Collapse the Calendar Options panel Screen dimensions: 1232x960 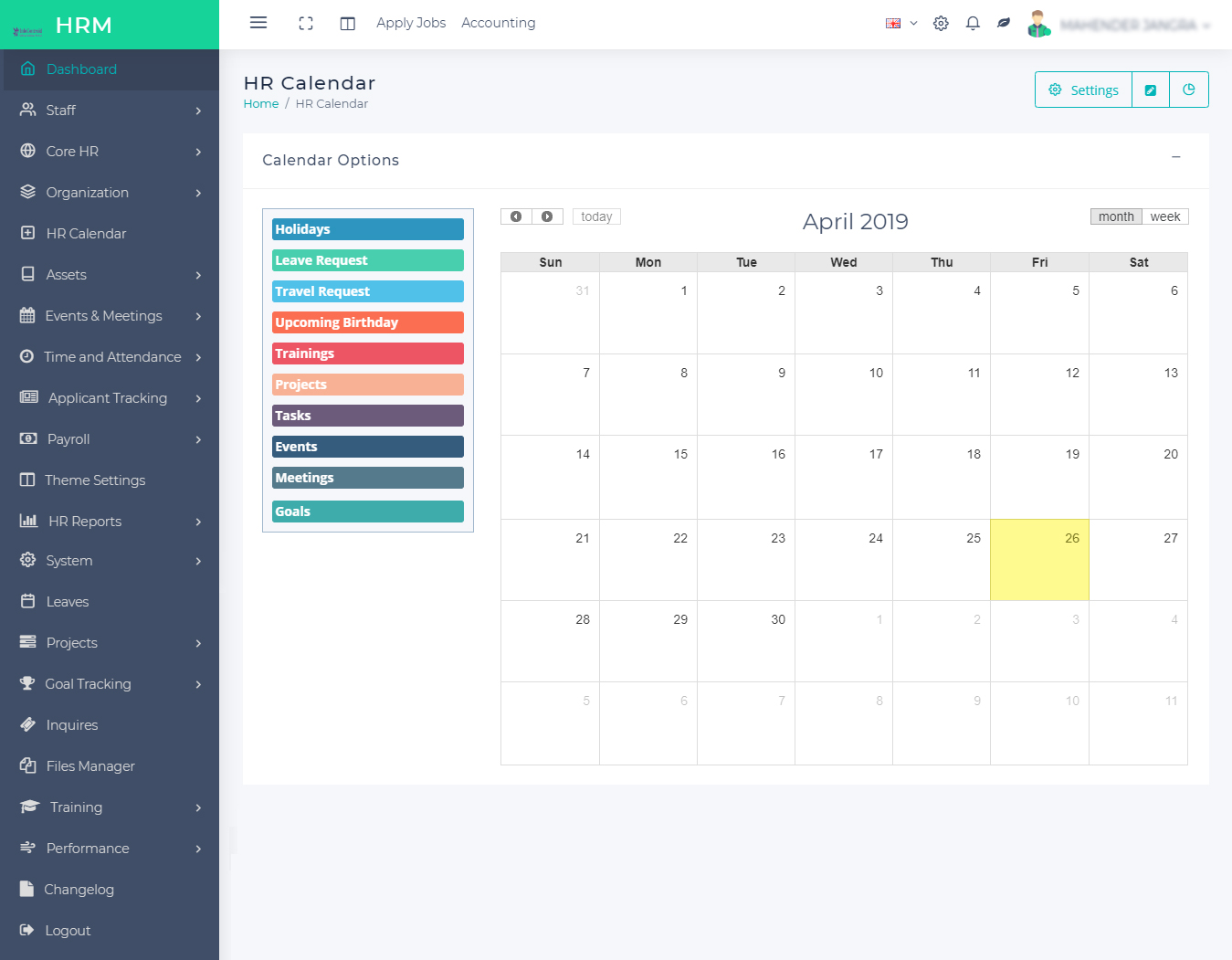pyautogui.click(x=1176, y=157)
